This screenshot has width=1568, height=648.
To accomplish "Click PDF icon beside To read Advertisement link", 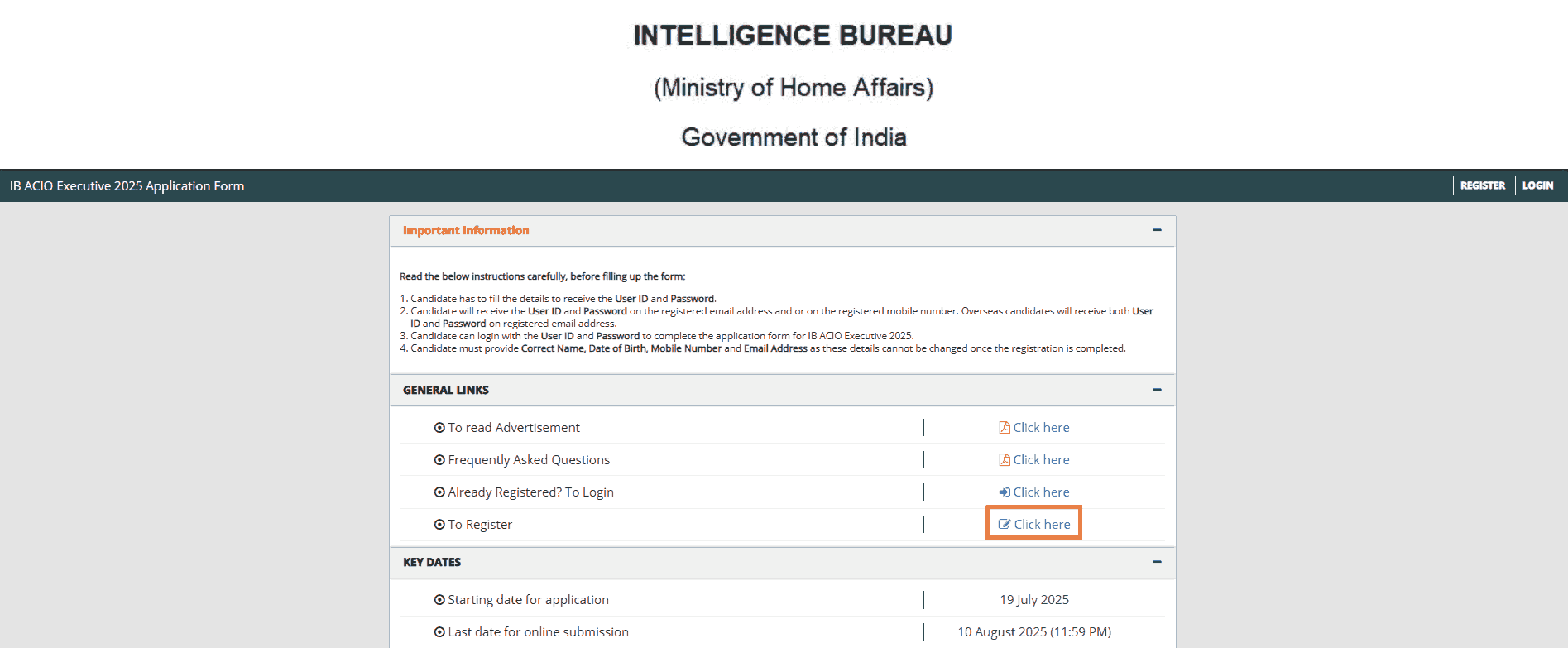I will [1004, 428].
